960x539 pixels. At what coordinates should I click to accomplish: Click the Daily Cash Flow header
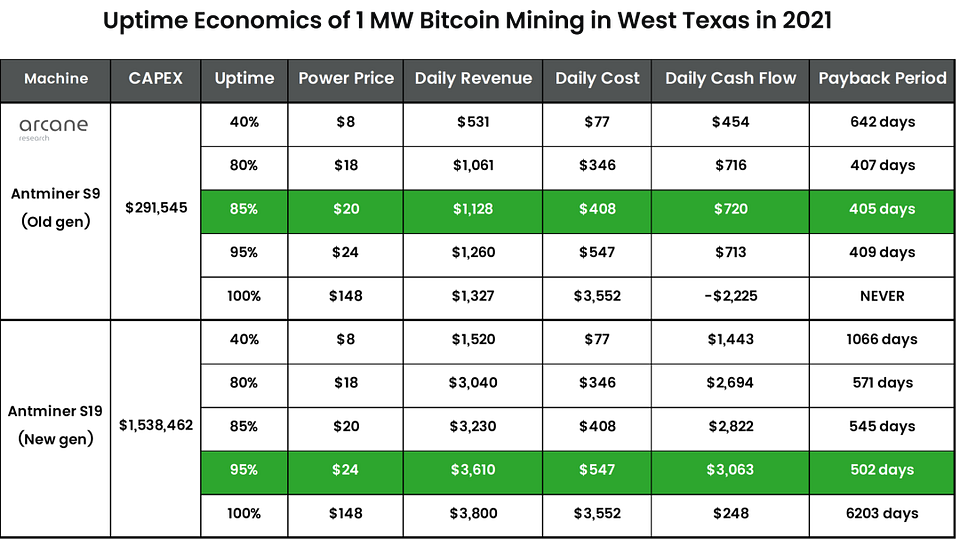click(730, 80)
